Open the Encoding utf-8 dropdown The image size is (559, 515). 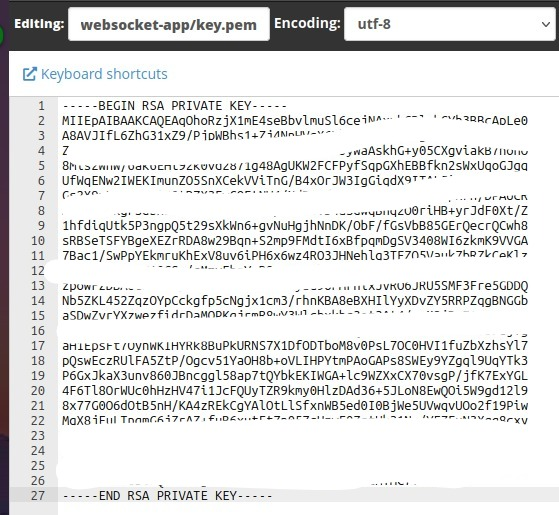pos(450,24)
